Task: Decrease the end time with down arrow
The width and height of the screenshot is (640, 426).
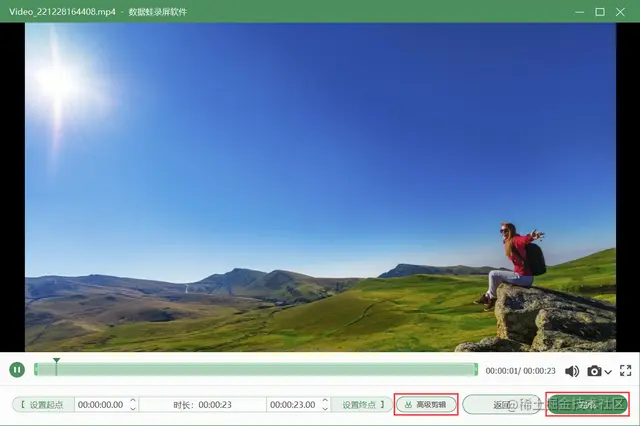Action: tap(325, 408)
